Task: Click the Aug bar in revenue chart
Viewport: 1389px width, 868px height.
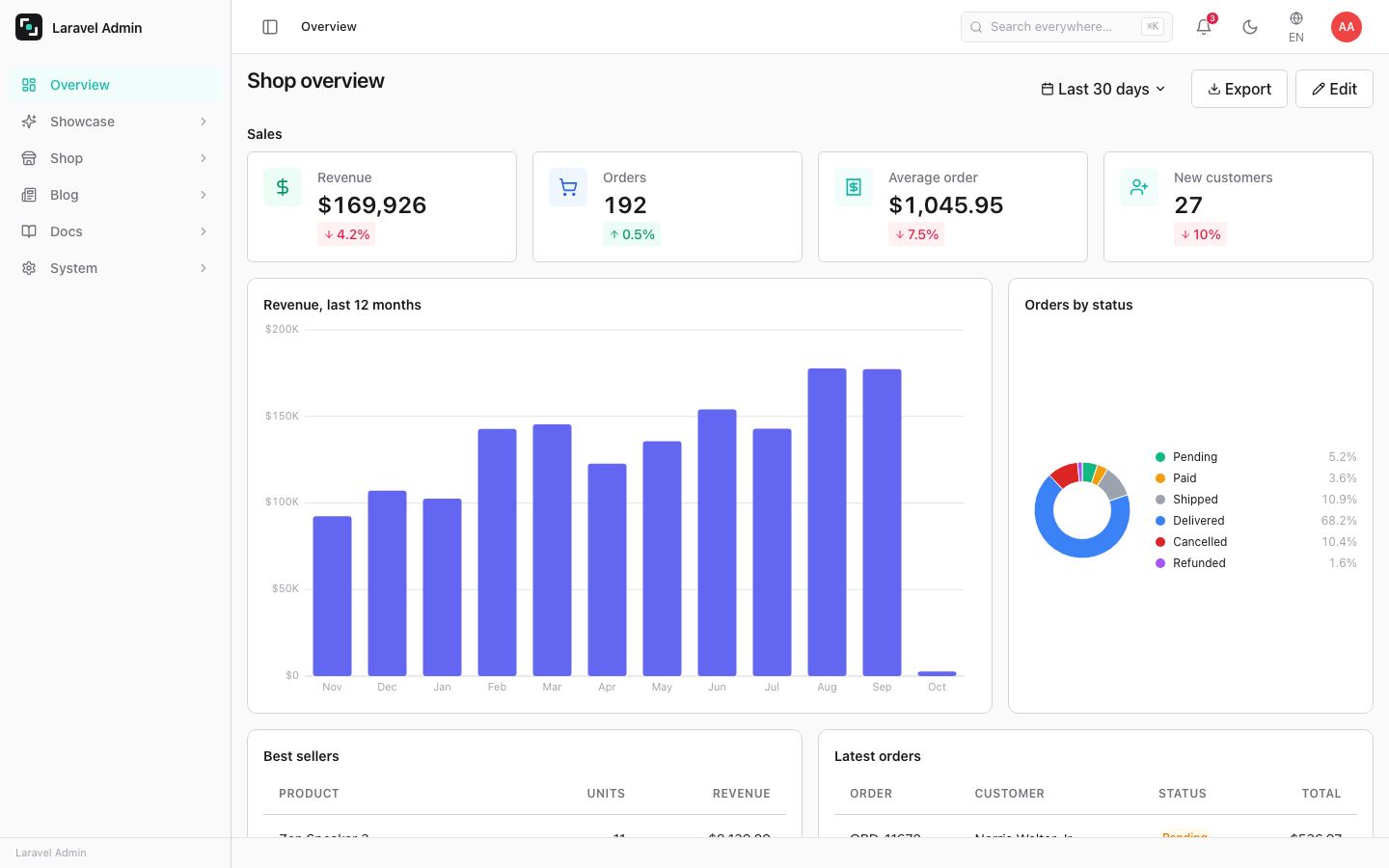Action: click(x=827, y=522)
